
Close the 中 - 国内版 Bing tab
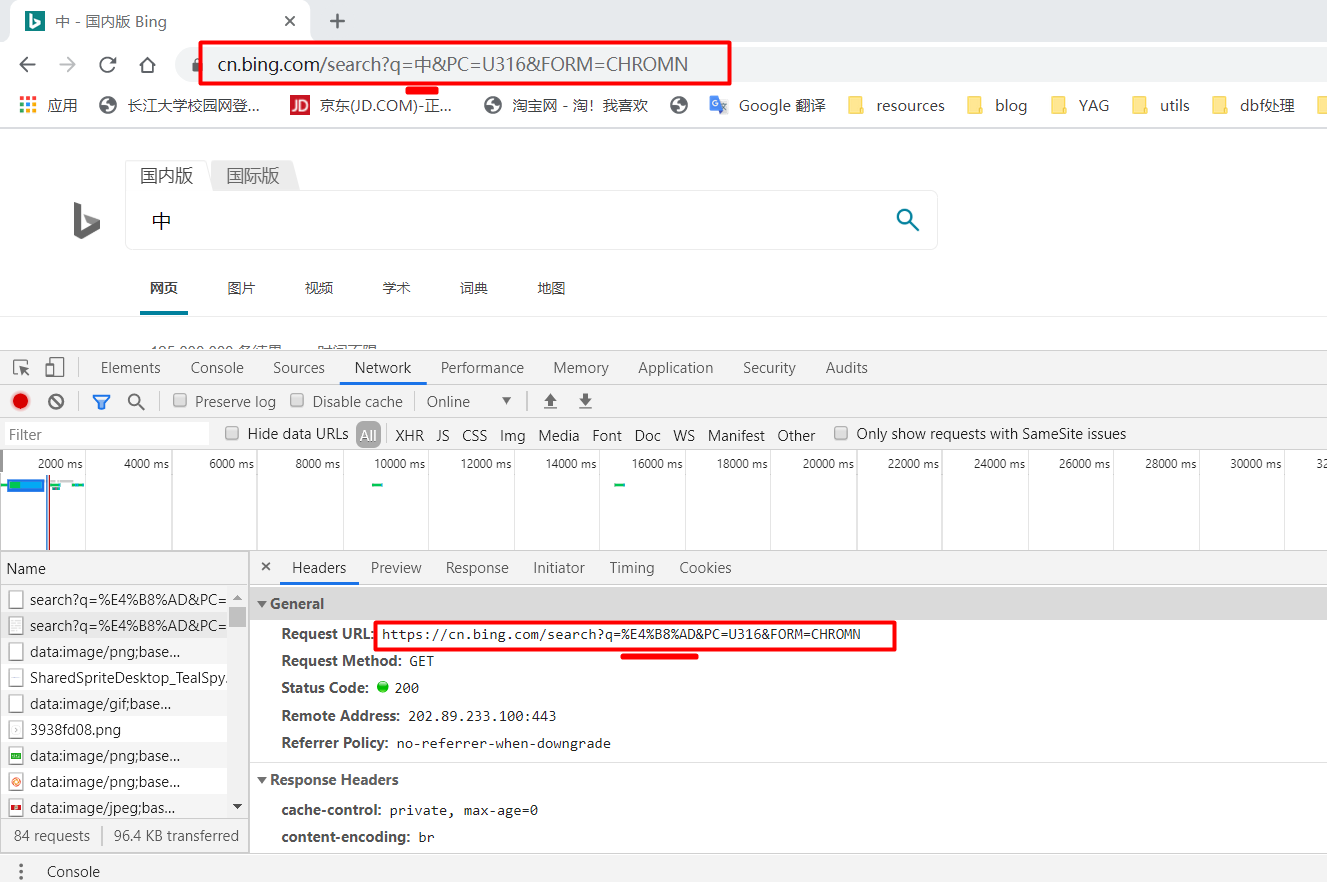pyautogui.click(x=290, y=21)
